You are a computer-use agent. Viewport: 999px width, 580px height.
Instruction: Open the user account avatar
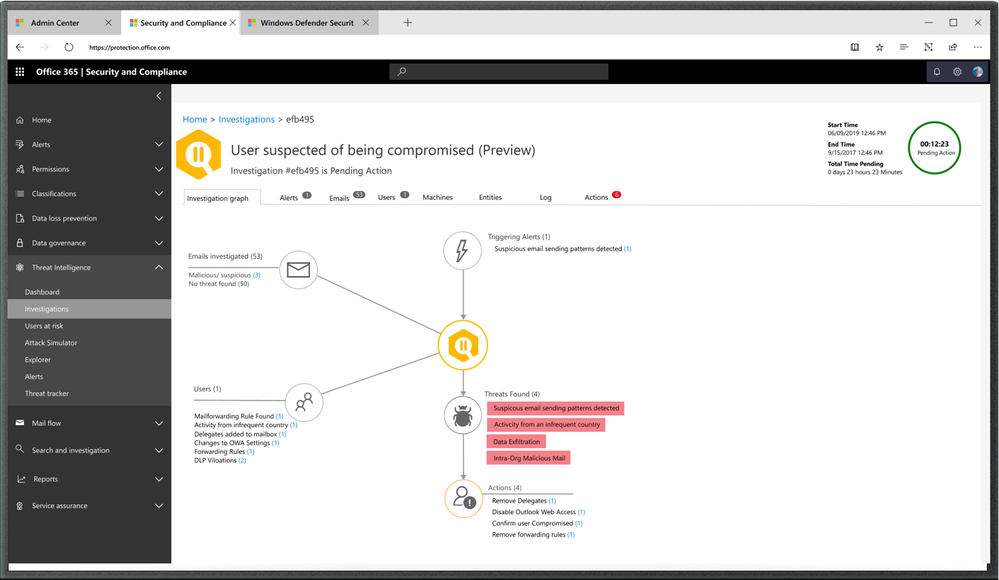977,72
